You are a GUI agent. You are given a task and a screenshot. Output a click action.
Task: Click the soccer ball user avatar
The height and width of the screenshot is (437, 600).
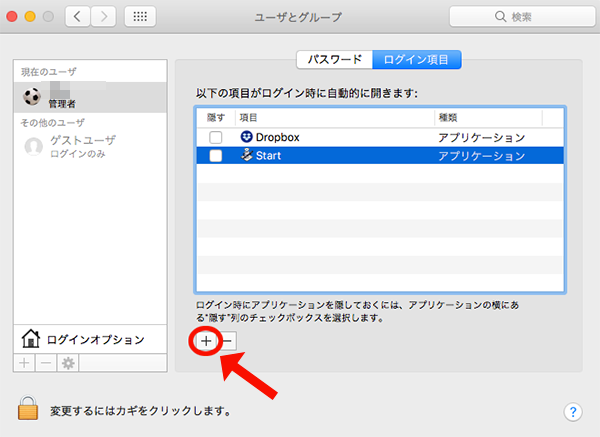pyautogui.click(x=32, y=97)
